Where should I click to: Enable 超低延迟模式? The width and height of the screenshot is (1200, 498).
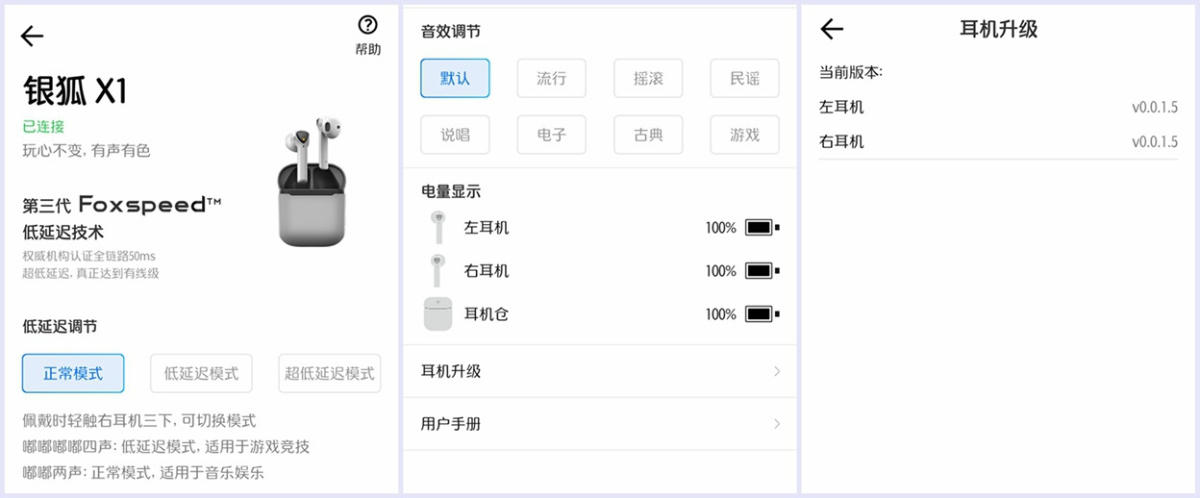[329, 374]
